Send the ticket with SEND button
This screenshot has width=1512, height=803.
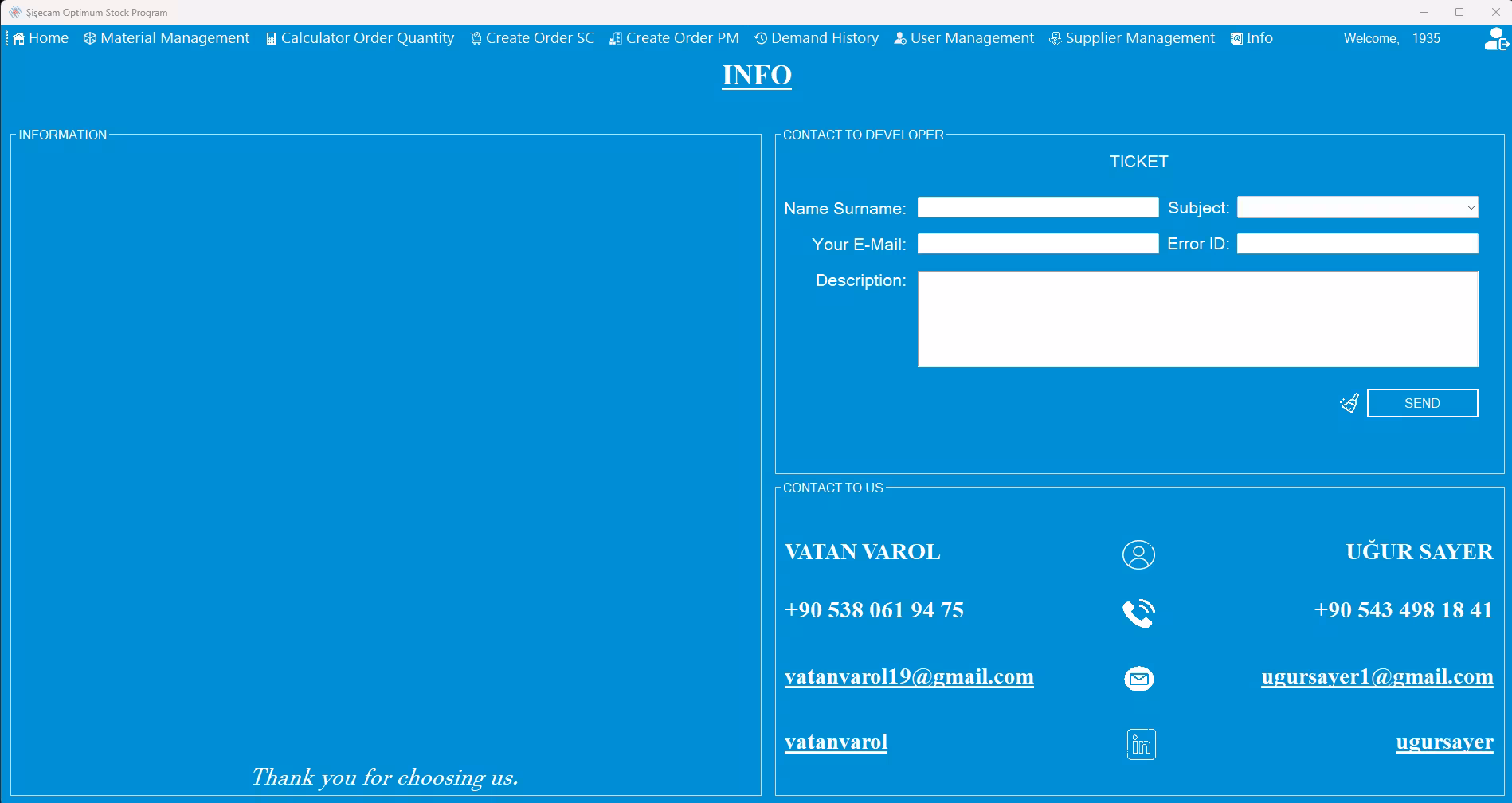[1422, 403]
